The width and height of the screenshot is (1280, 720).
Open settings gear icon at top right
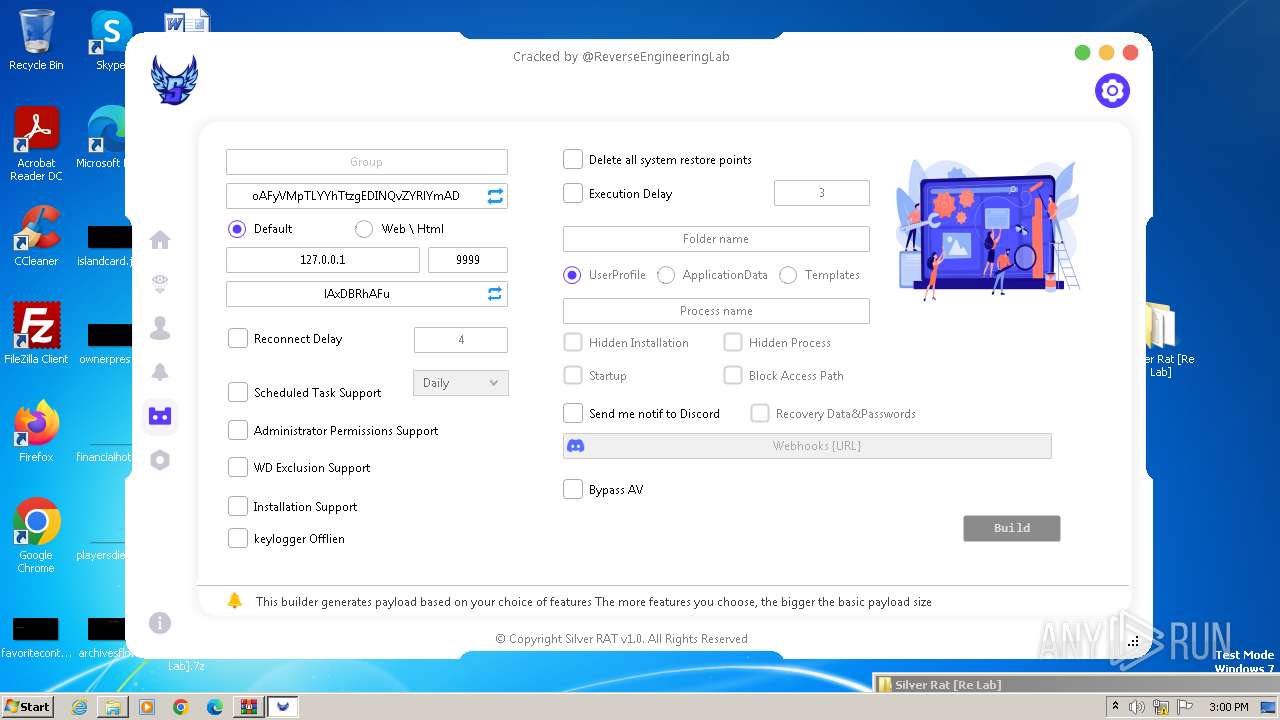click(x=1112, y=91)
